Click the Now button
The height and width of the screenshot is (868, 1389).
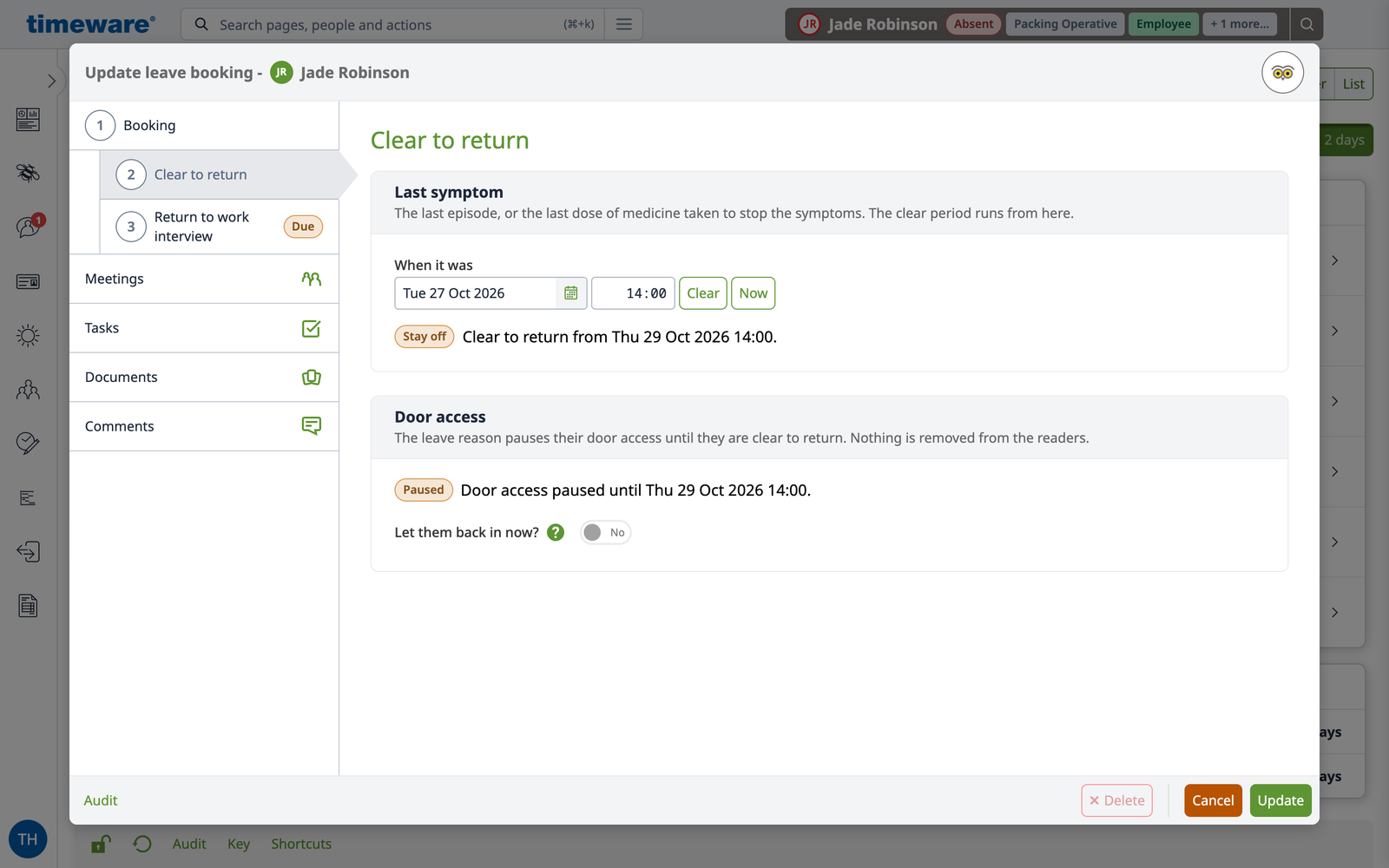click(753, 293)
